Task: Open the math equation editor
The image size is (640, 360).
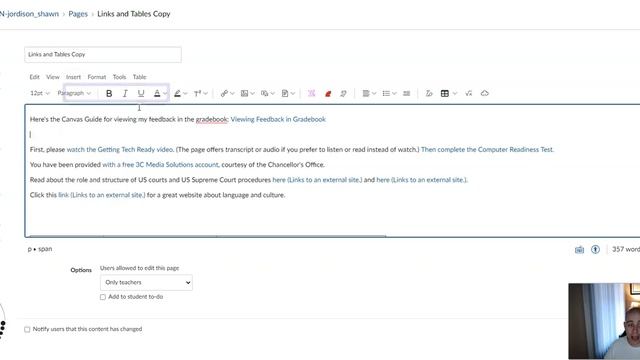Action: pos(469,93)
